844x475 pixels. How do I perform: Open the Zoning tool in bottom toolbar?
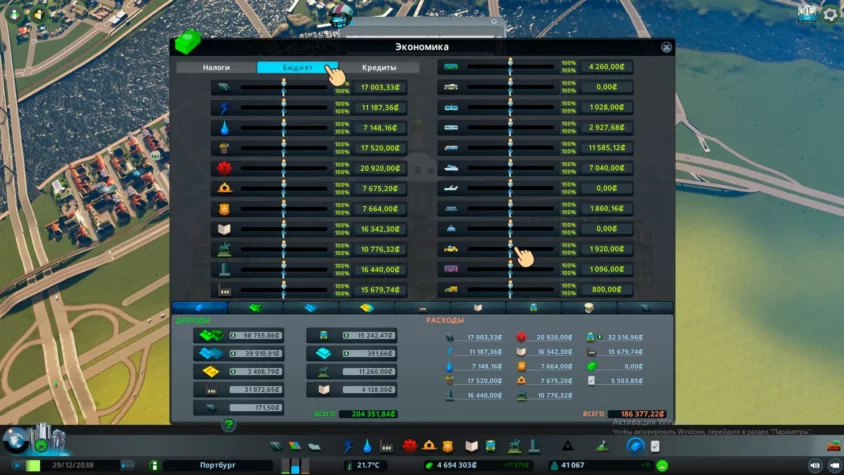pyautogui.click(x=294, y=446)
